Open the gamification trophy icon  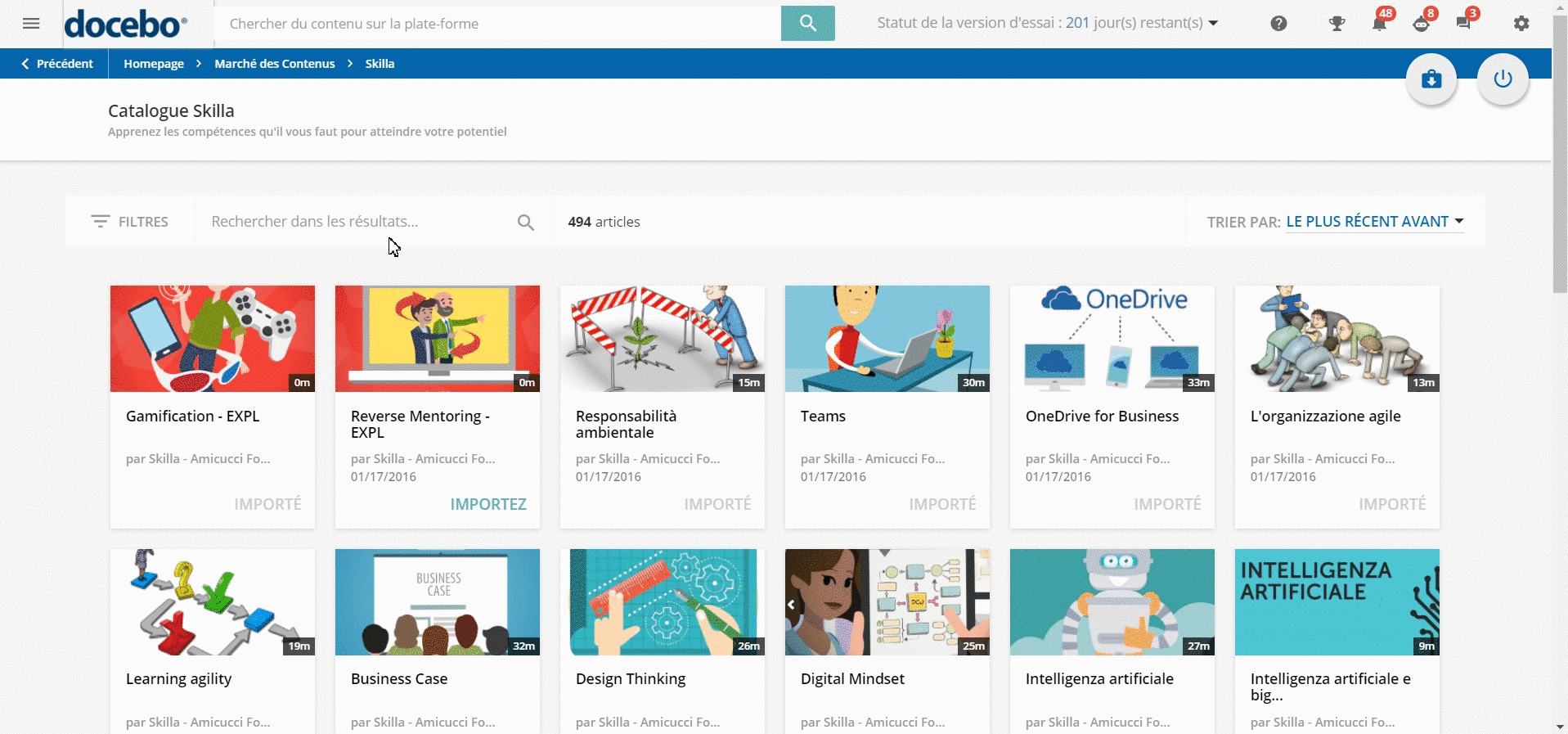(x=1337, y=24)
